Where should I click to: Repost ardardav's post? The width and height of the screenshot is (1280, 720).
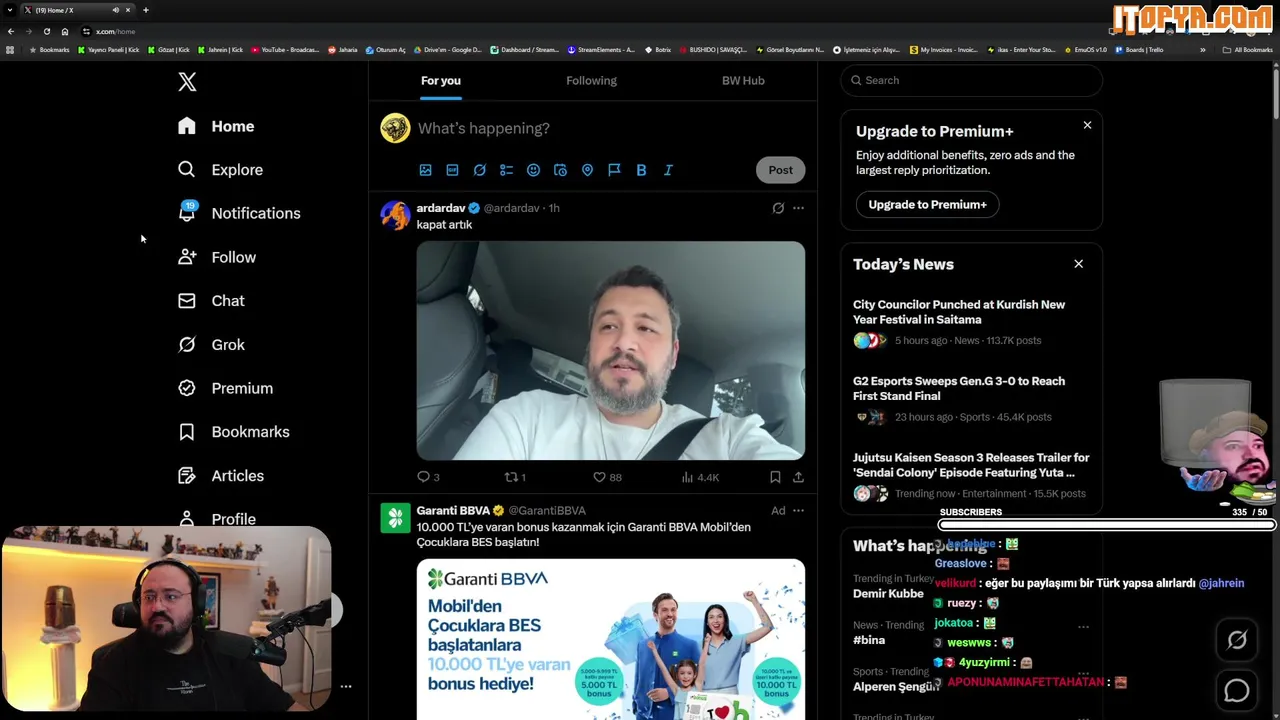515,477
